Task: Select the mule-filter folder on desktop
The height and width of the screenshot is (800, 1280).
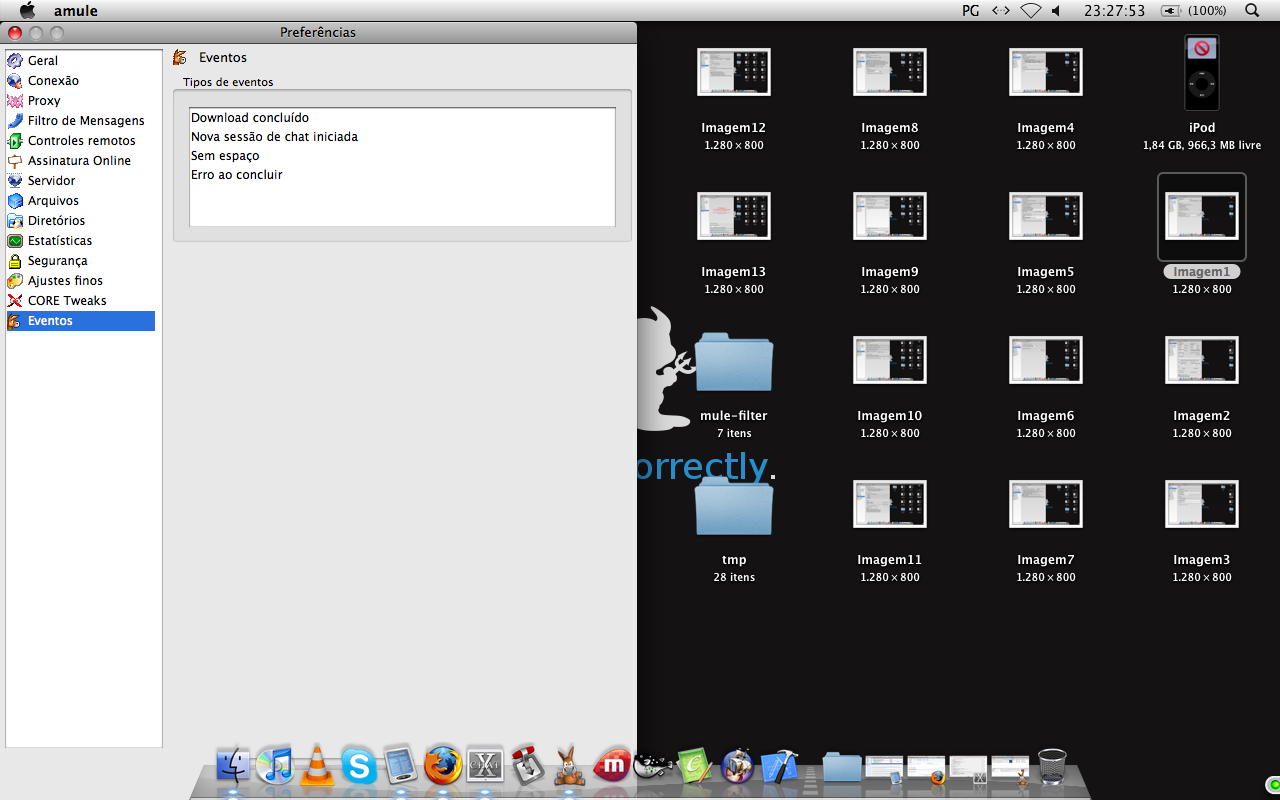Action: click(733, 362)
